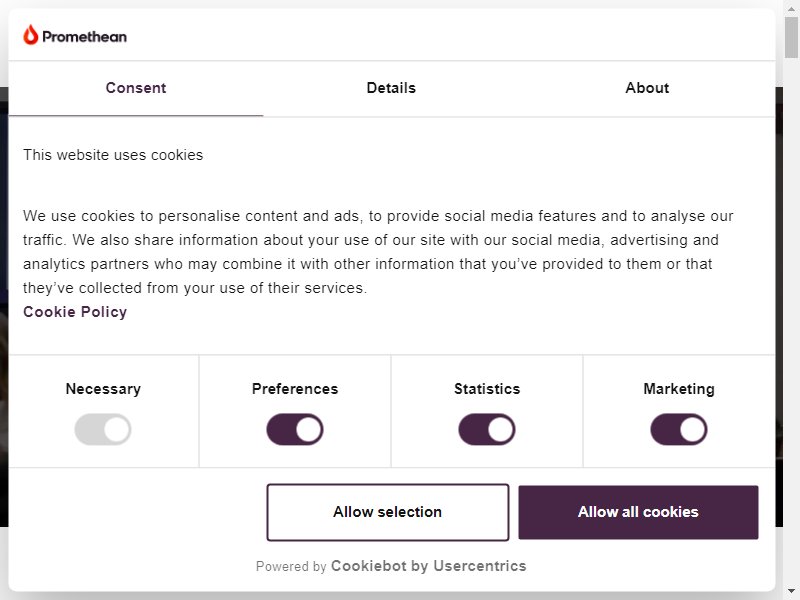The height and width of the screenshot is (600, 800).
Task: Click the scrollbar down arrow
Action: point(791,592)
